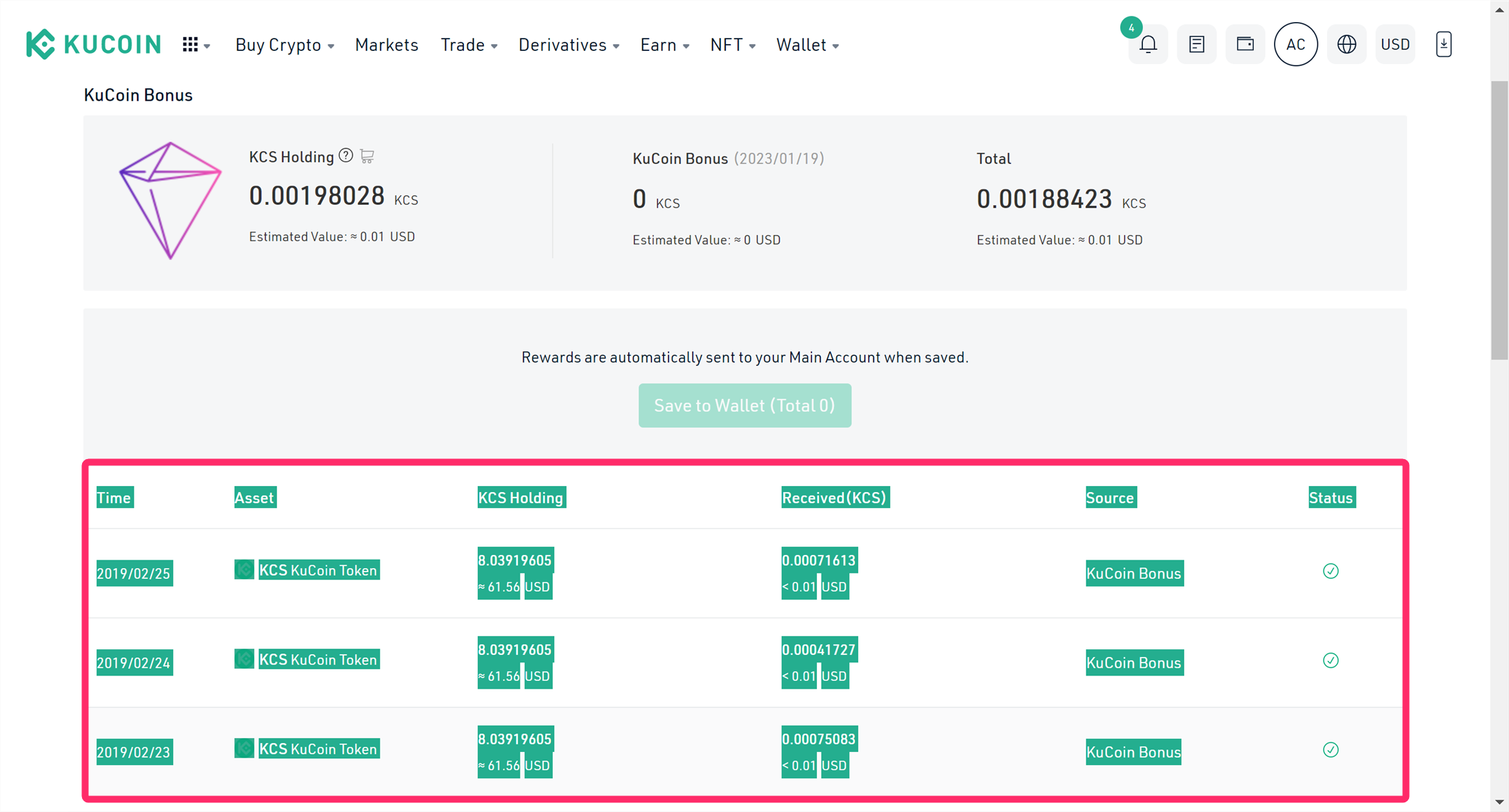
Task: Click the Total value 0.00188423
Action: (x=1044, y=199)
